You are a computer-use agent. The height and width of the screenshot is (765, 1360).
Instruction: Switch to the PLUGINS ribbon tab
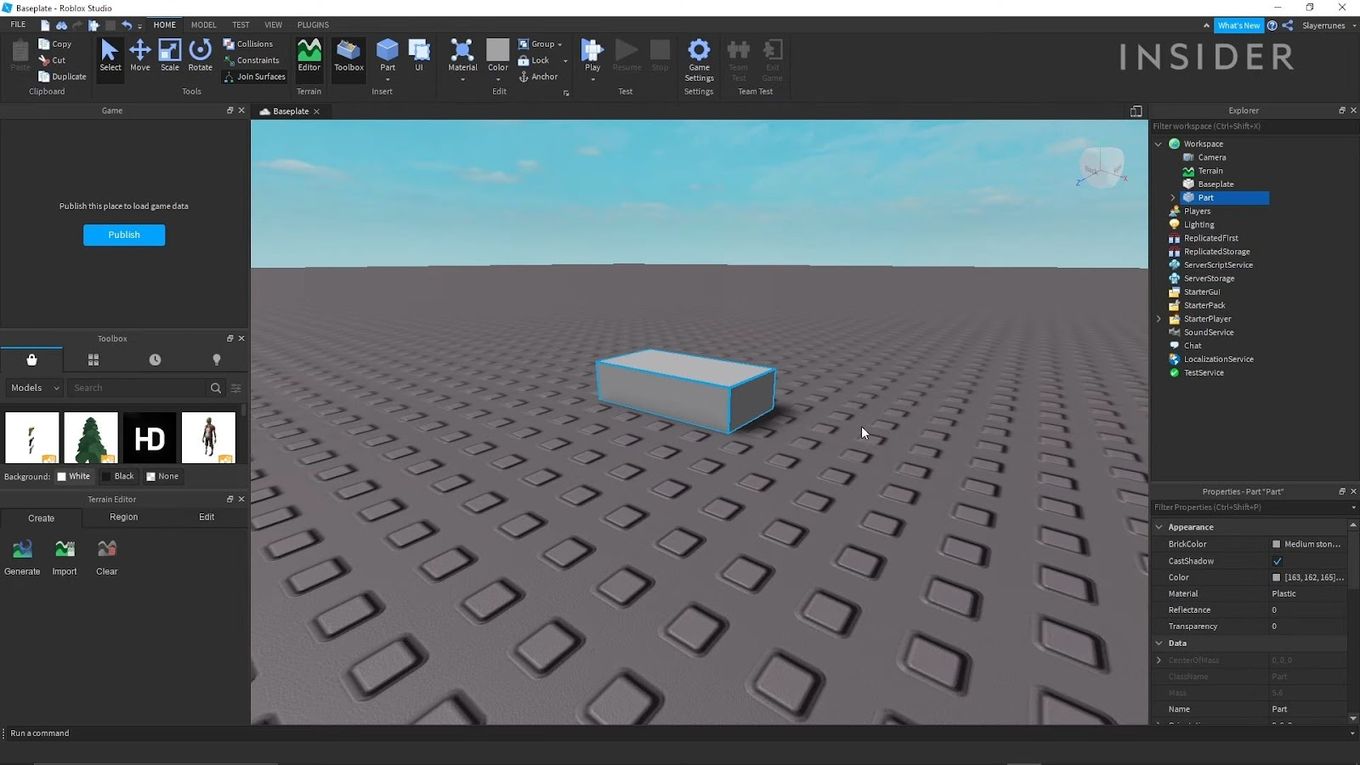313,25
